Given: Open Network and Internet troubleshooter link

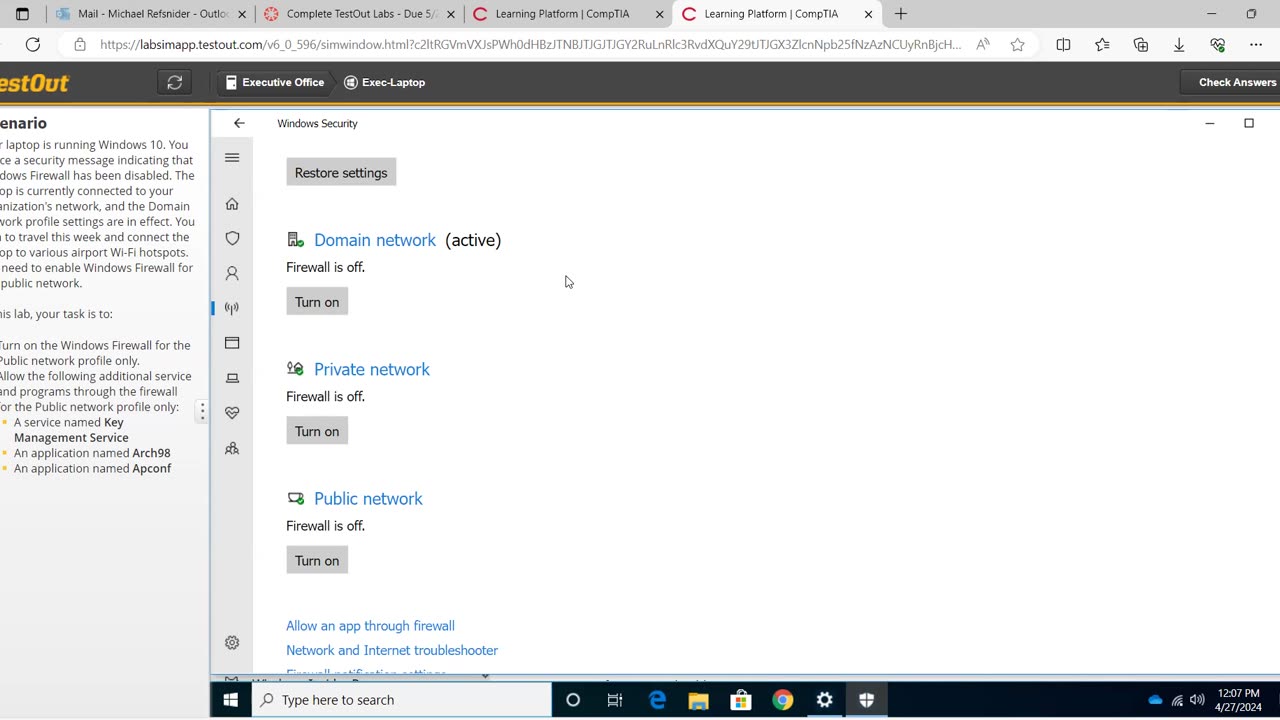Looking at the screenshot, I should [392, 650].
